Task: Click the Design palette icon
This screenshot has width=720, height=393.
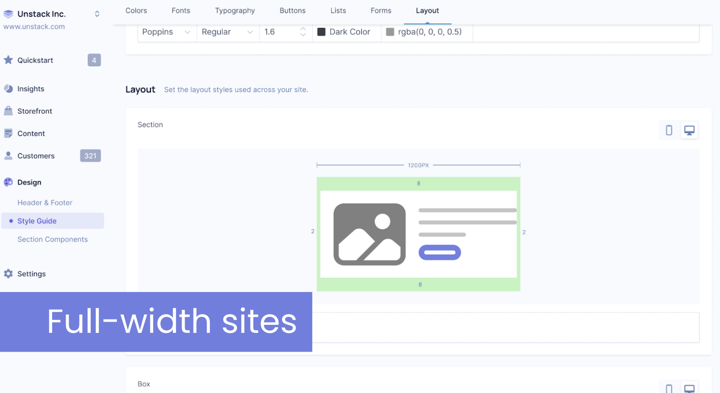Action: (8, 182)
